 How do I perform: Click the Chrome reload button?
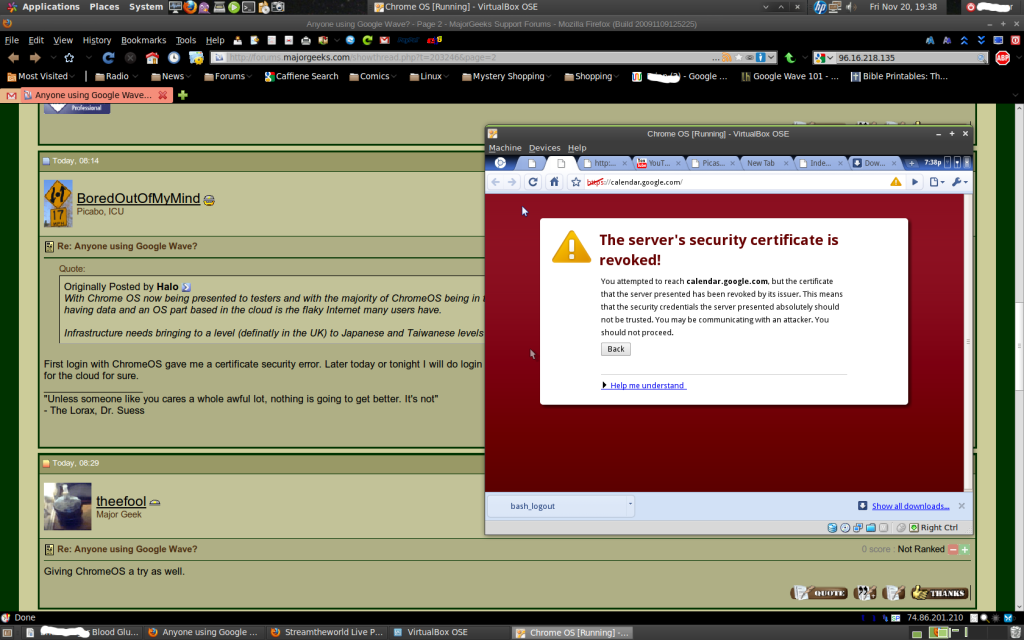(533, 182)
